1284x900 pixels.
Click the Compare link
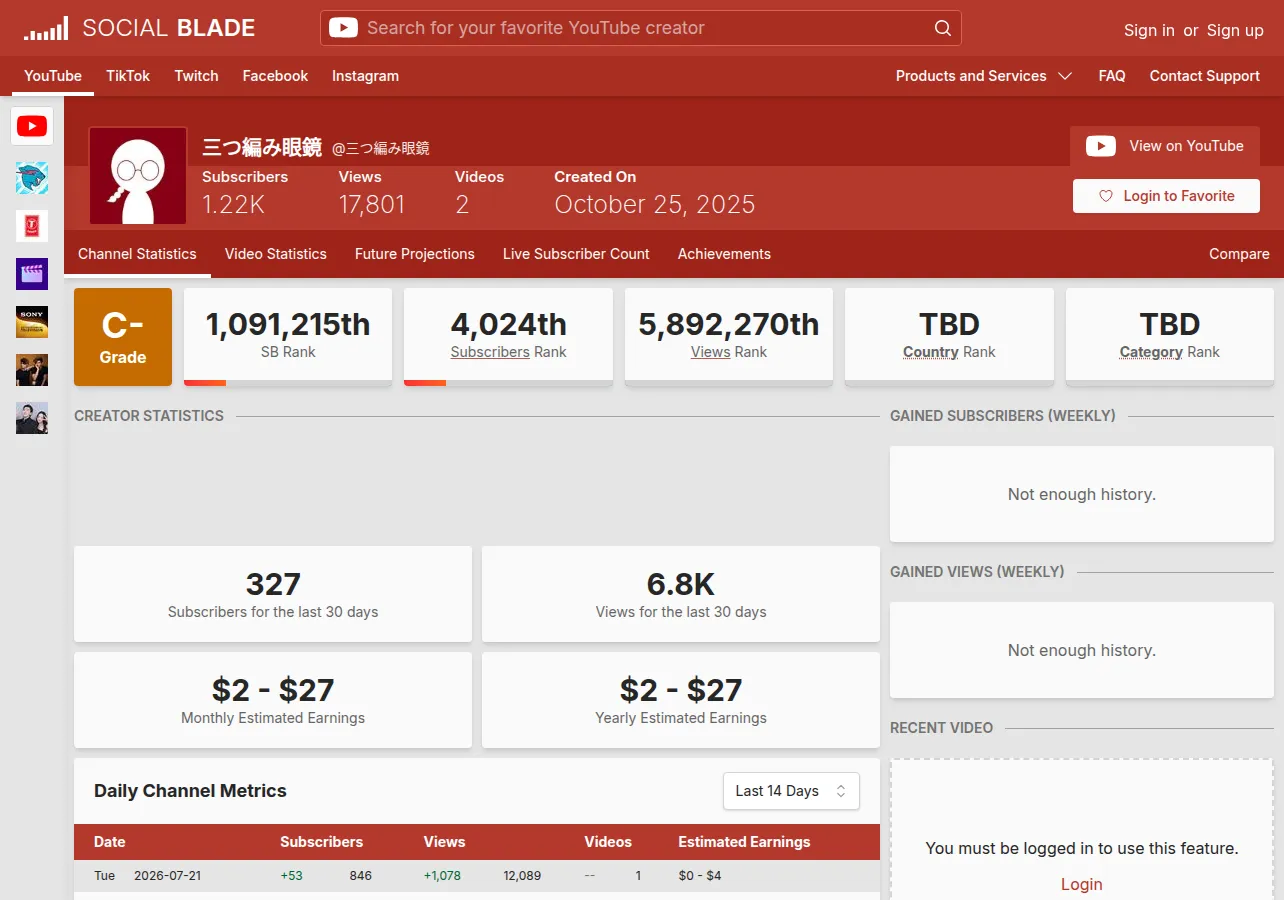1239,254
